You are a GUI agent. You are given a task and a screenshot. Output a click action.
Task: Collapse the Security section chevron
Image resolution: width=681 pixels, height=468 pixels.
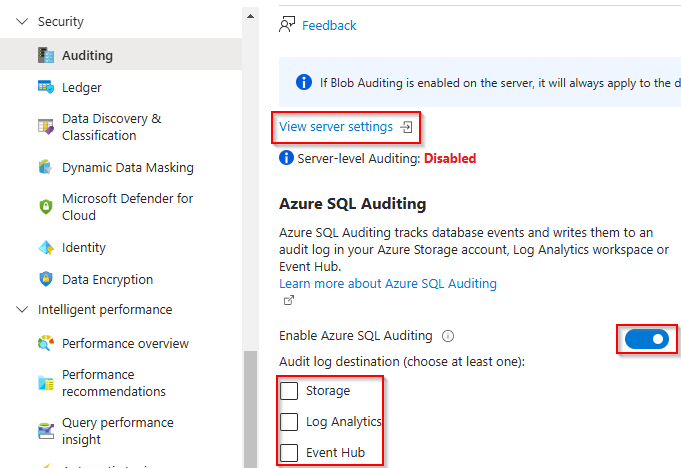coord(22,21)
